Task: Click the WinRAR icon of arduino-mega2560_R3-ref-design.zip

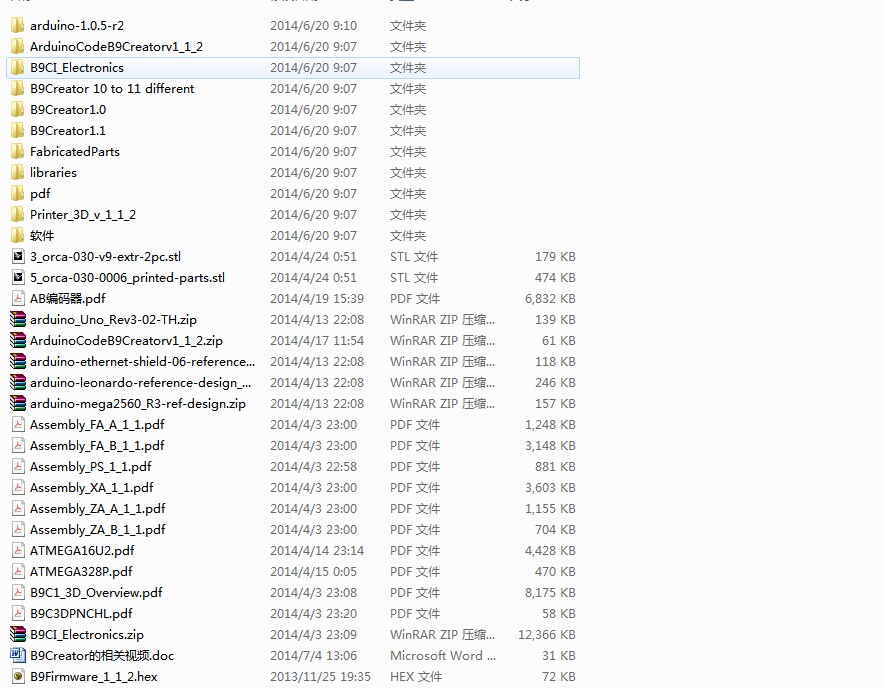Action: (18, 403)
